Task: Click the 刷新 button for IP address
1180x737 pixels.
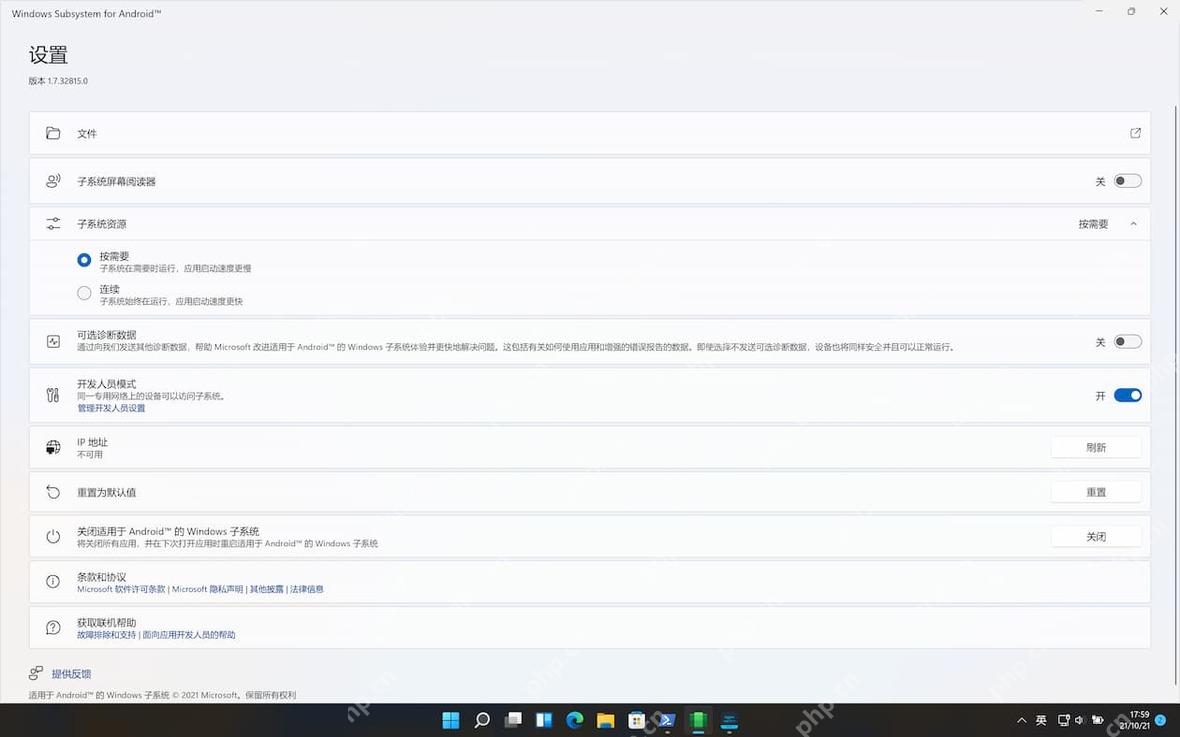Action: pos(1096,447)
